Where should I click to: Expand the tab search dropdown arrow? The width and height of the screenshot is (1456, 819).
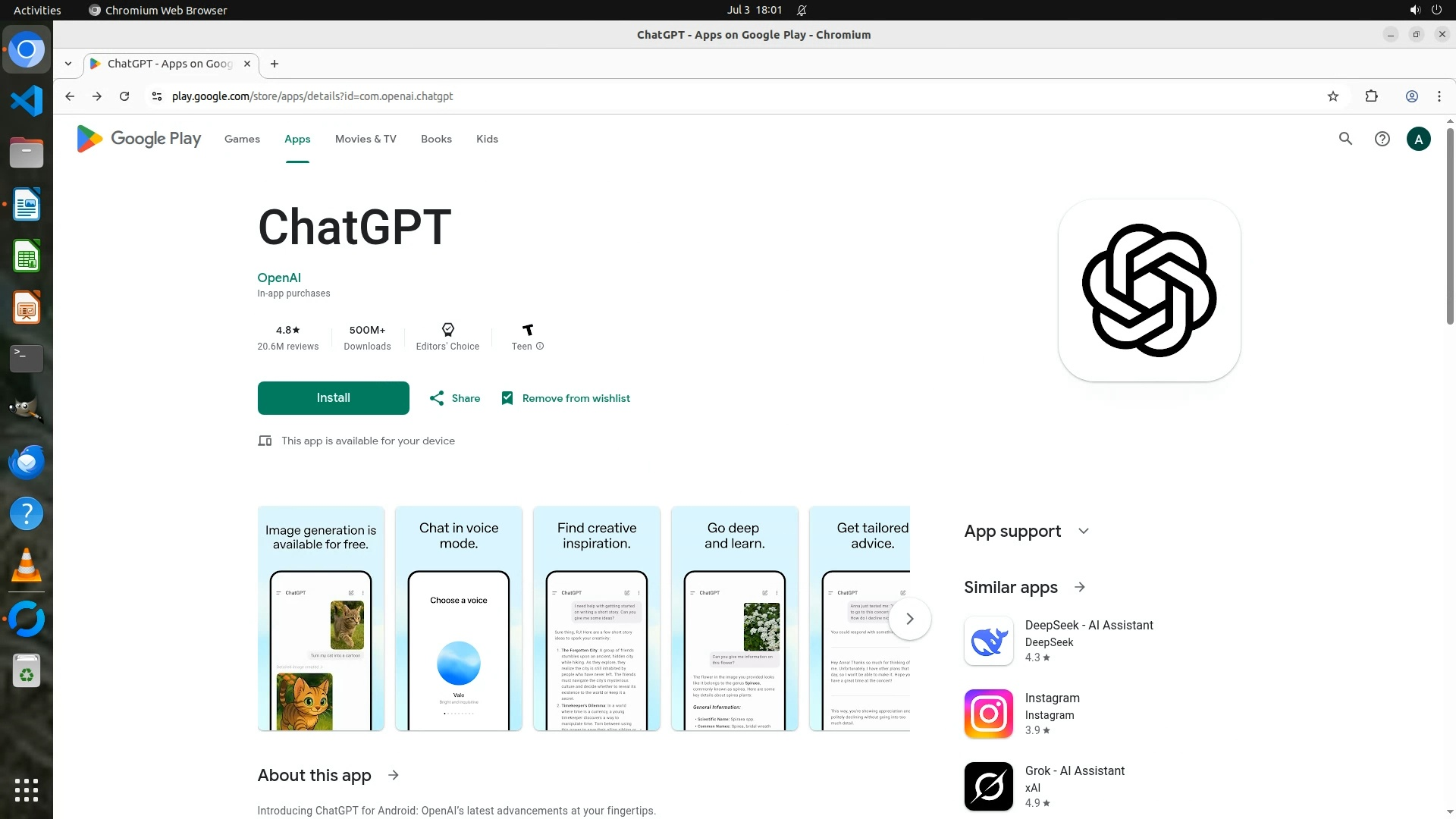coord(68,64)
